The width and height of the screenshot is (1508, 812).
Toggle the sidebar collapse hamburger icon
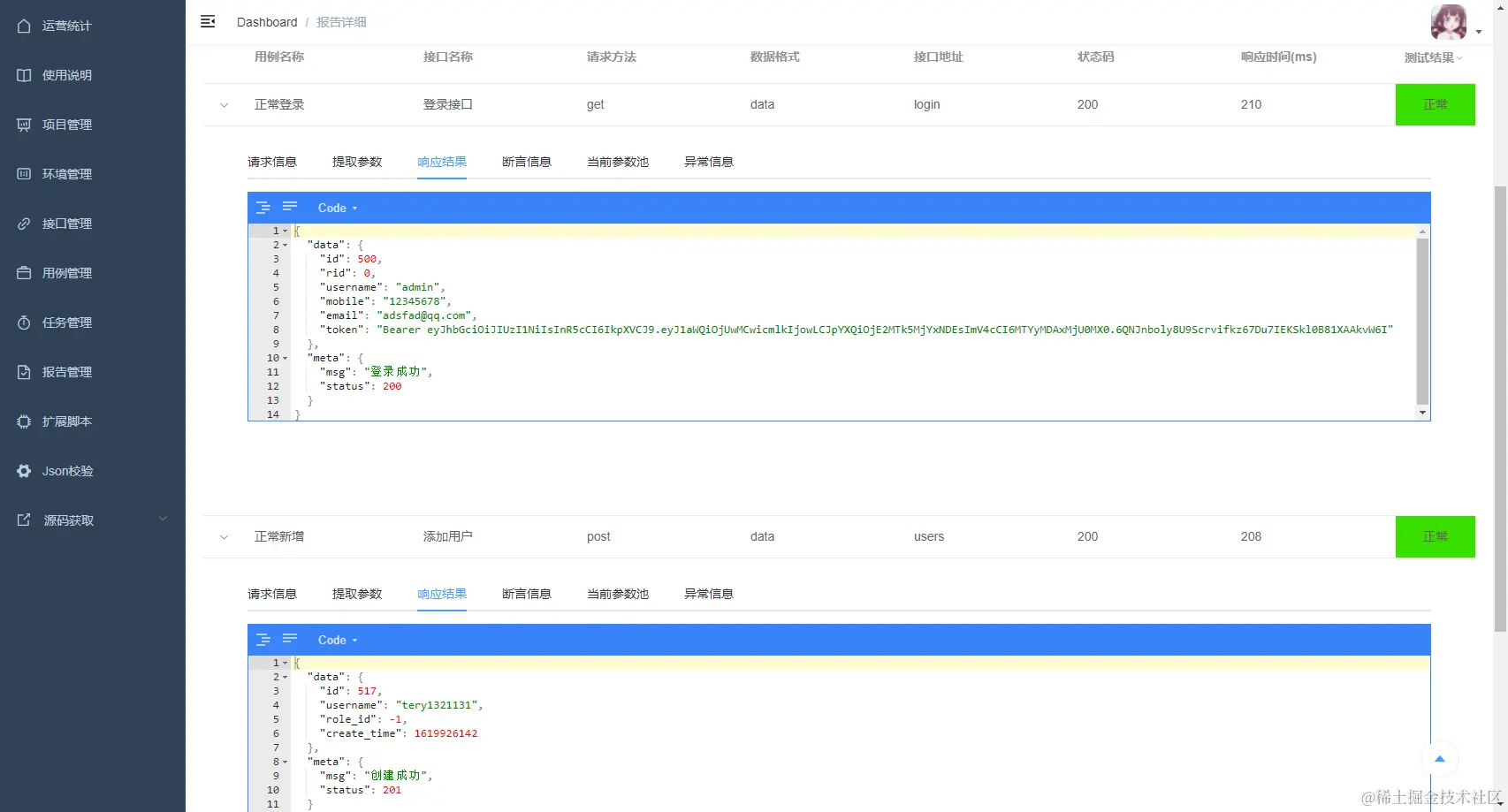click(x=208, y=21)
